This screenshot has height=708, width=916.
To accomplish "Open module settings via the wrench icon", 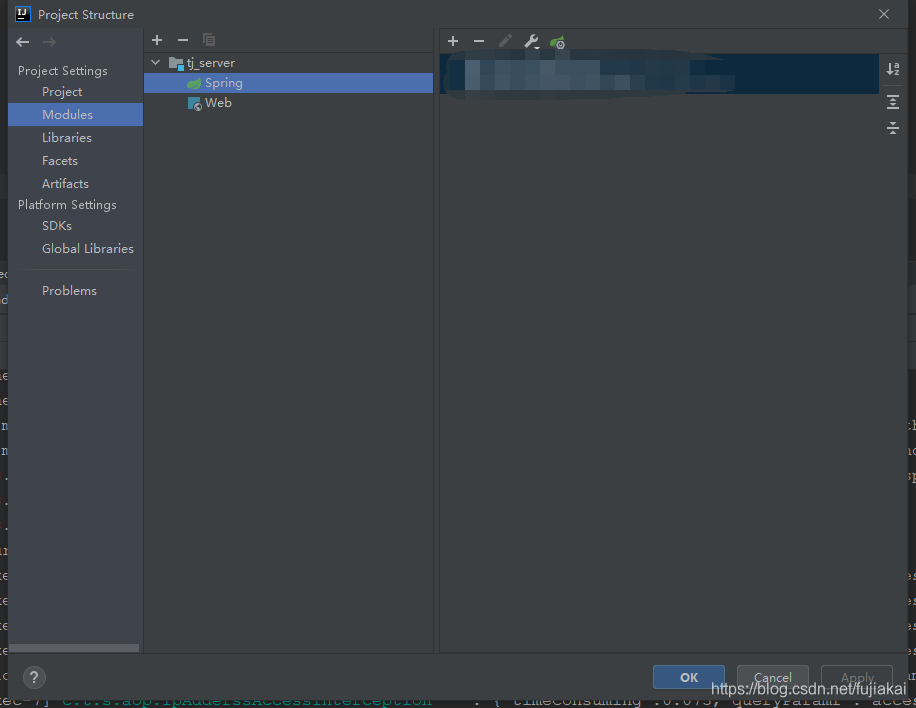I will coord(530,41).
